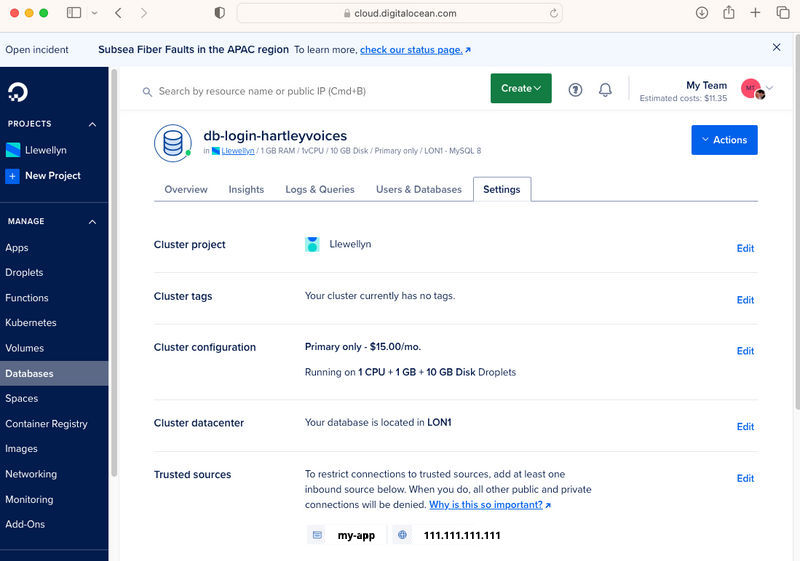
Task: Select the Settings tab
Action: tap(502, 189)
